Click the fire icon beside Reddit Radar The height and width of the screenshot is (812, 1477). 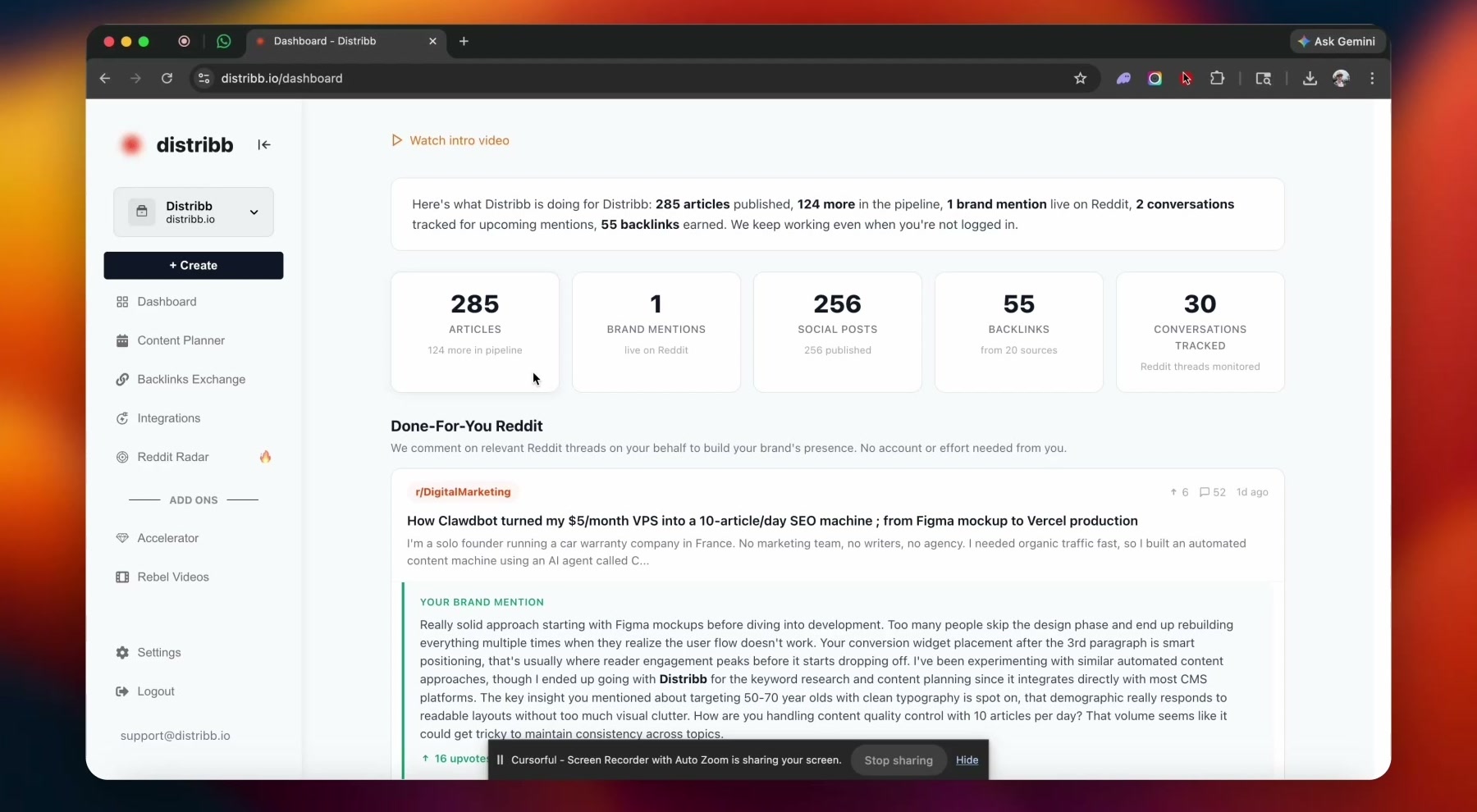265,457
